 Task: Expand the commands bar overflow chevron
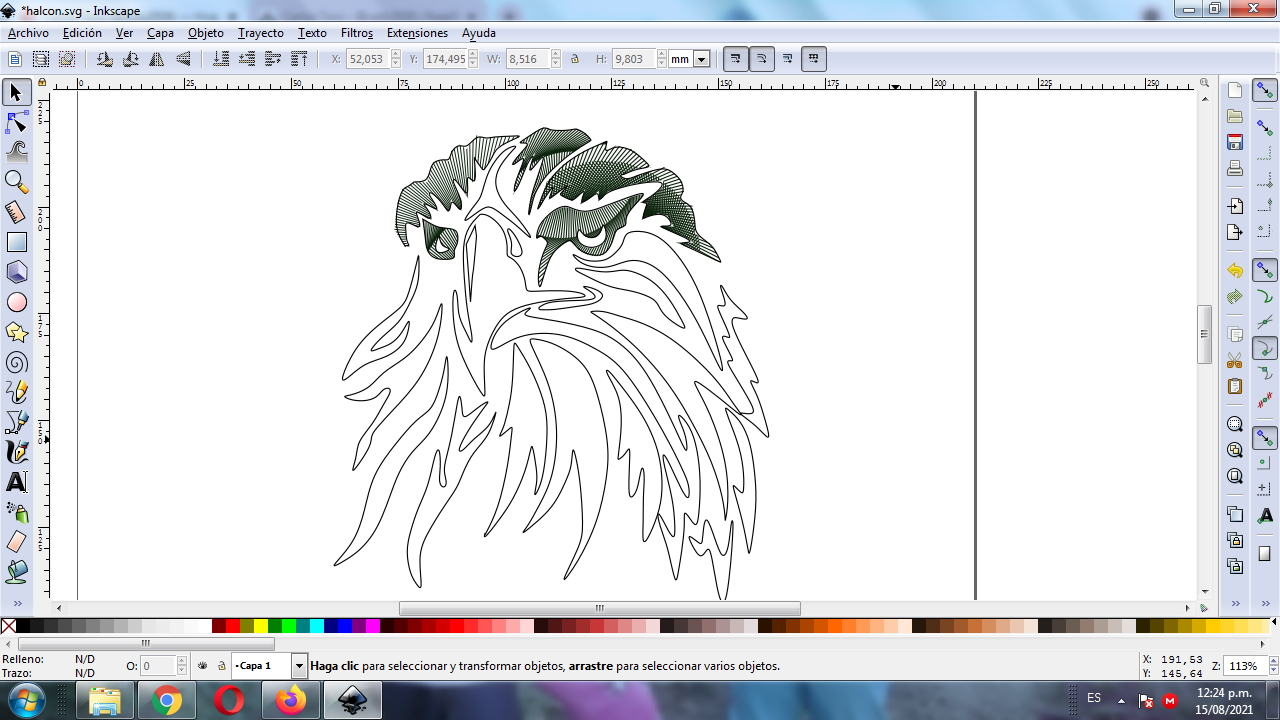pos(1235,604)
